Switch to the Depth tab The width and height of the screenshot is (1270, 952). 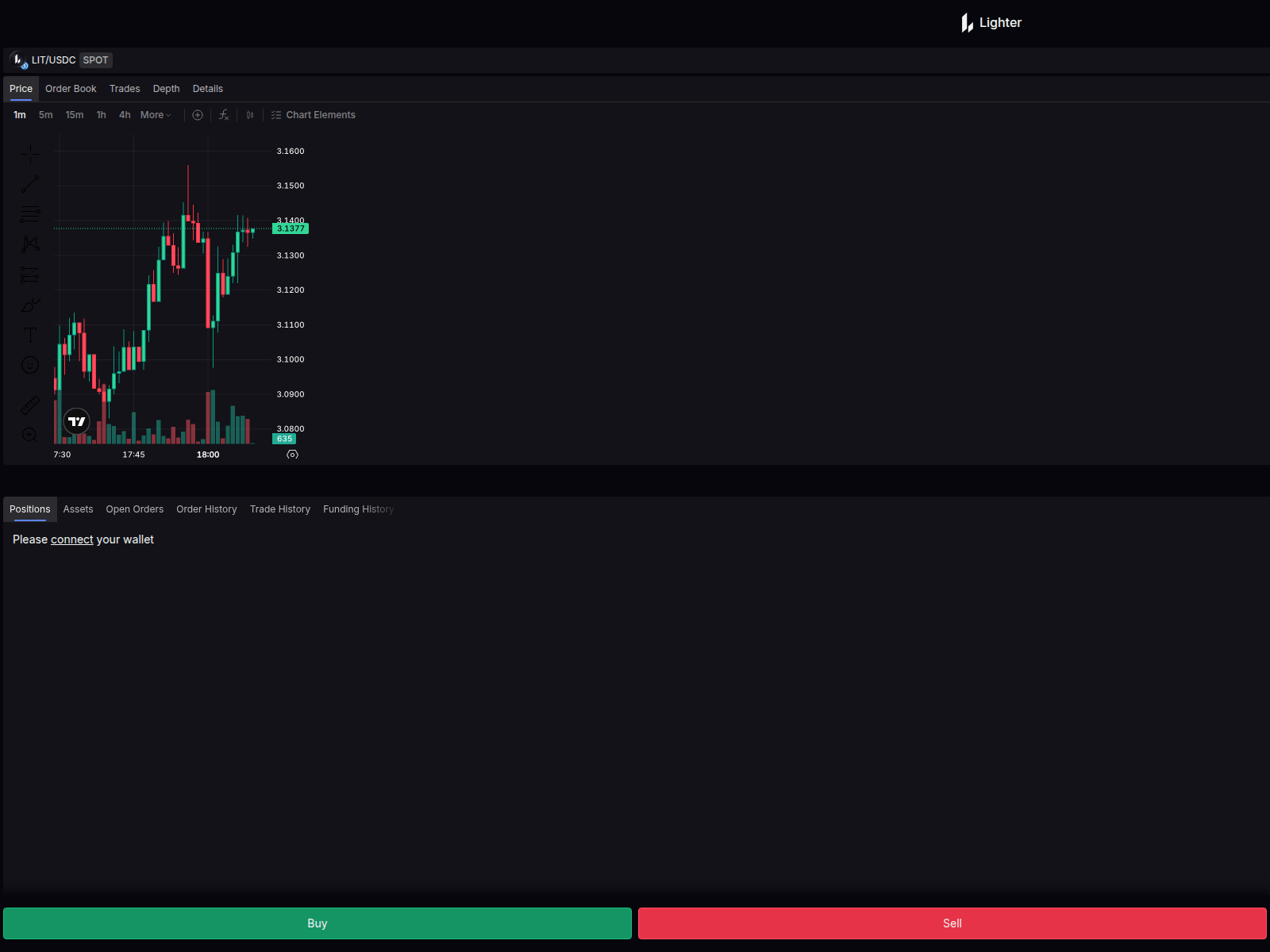click(167, 89)
